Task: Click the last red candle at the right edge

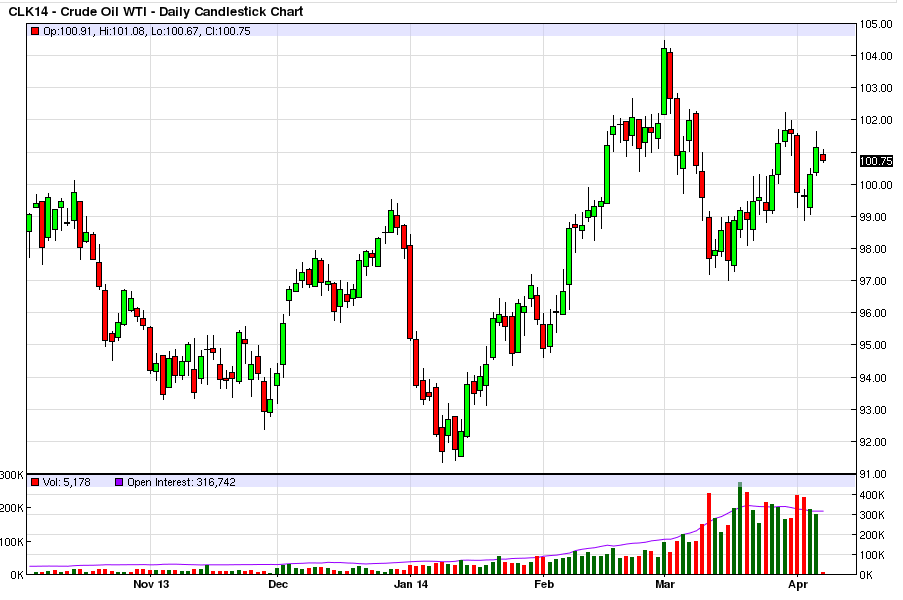Action: tap(823, 157)
